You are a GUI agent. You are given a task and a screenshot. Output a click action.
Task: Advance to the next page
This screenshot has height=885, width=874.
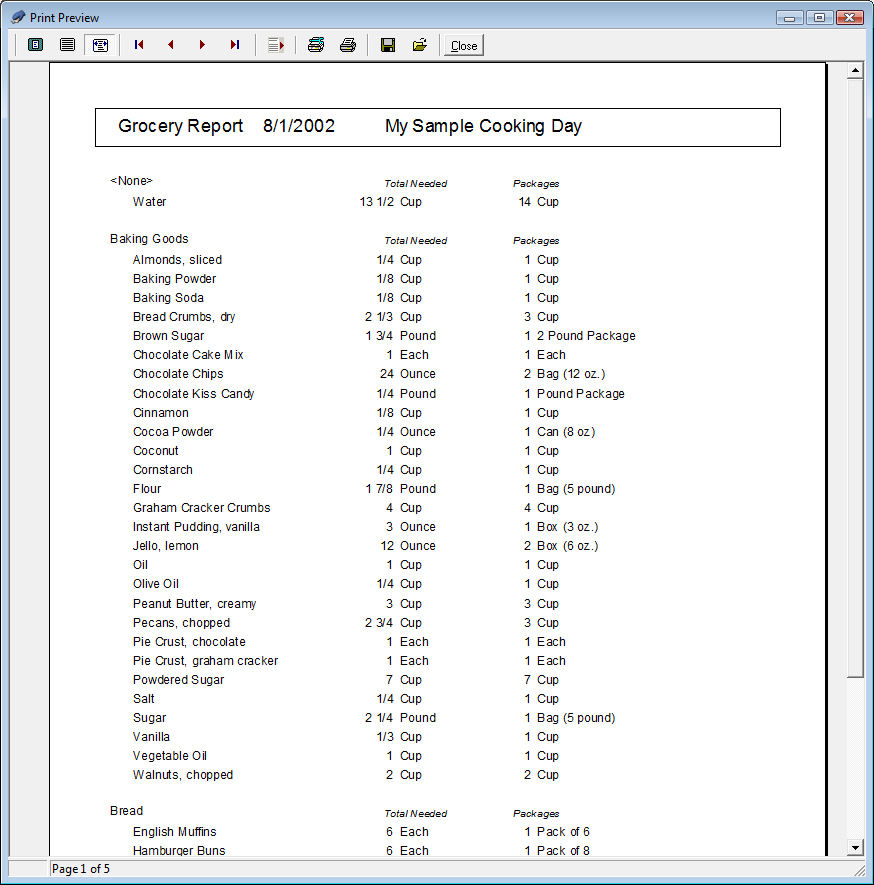pos(203,45)
